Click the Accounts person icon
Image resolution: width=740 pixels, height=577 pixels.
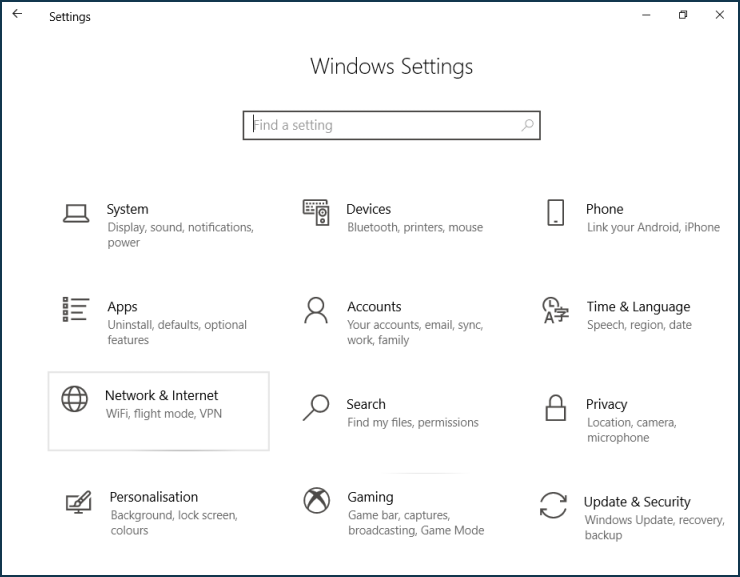[x=316, y=310]
